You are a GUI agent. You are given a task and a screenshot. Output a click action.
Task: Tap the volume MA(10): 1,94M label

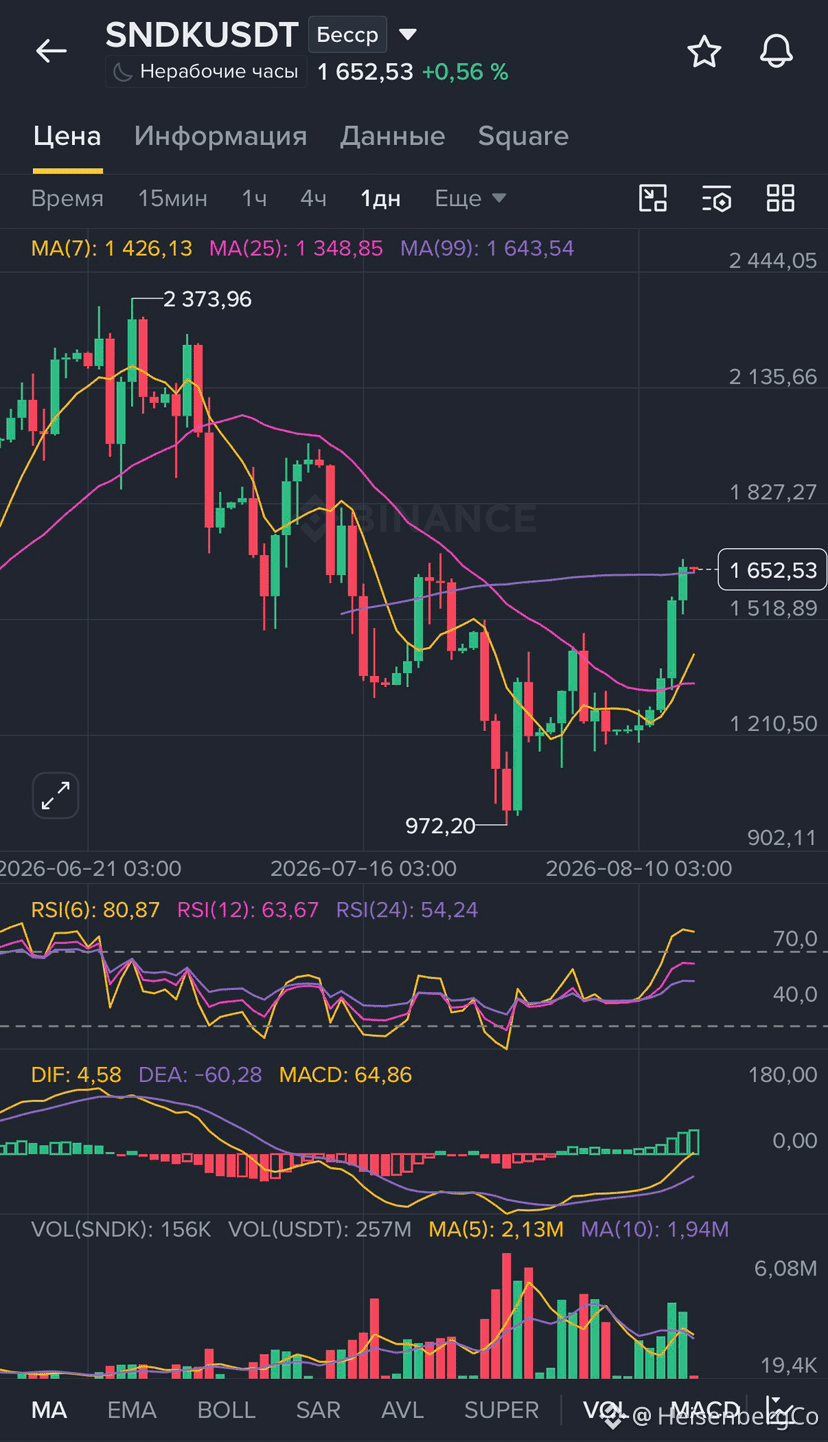(655, 1228)
